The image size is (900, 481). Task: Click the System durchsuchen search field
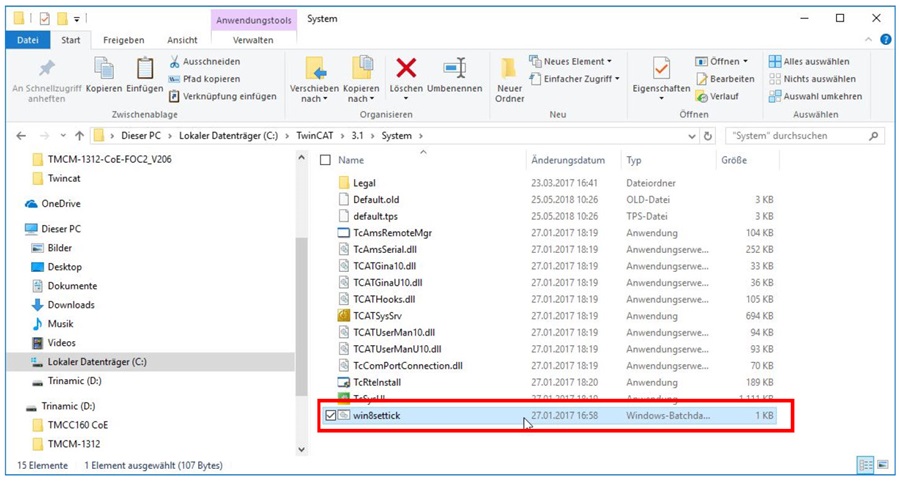pyautogui.click(x=798, y=136)
